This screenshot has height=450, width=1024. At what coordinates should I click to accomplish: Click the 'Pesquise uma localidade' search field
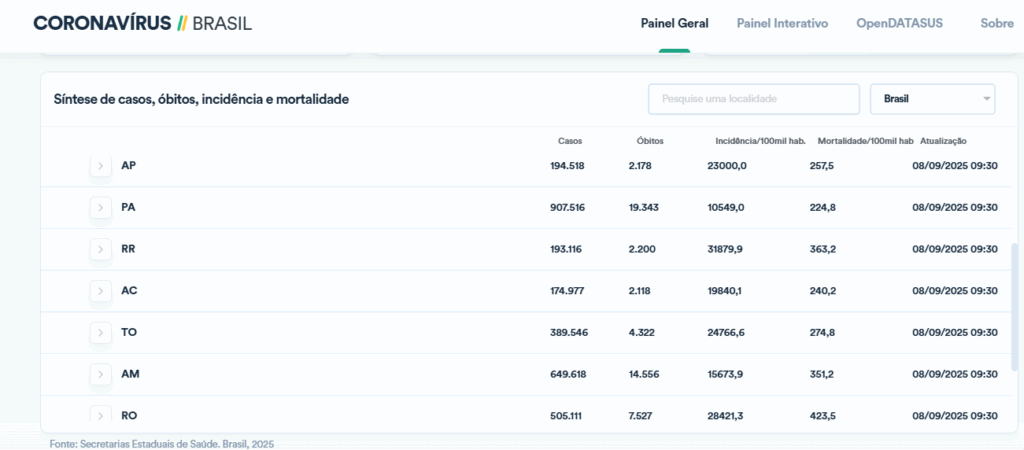click(753, 99)
